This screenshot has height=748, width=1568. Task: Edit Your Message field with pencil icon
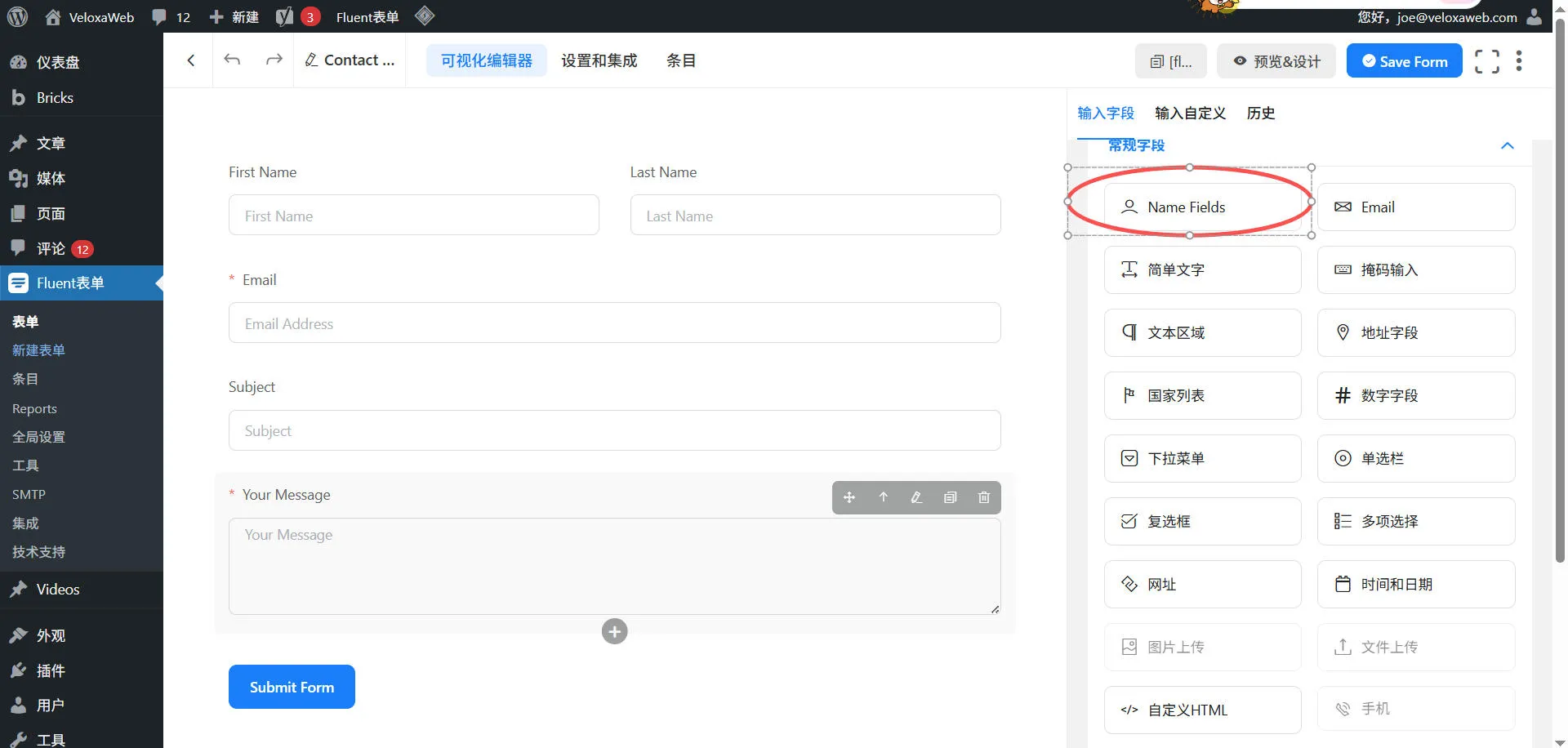coord(916,497)
